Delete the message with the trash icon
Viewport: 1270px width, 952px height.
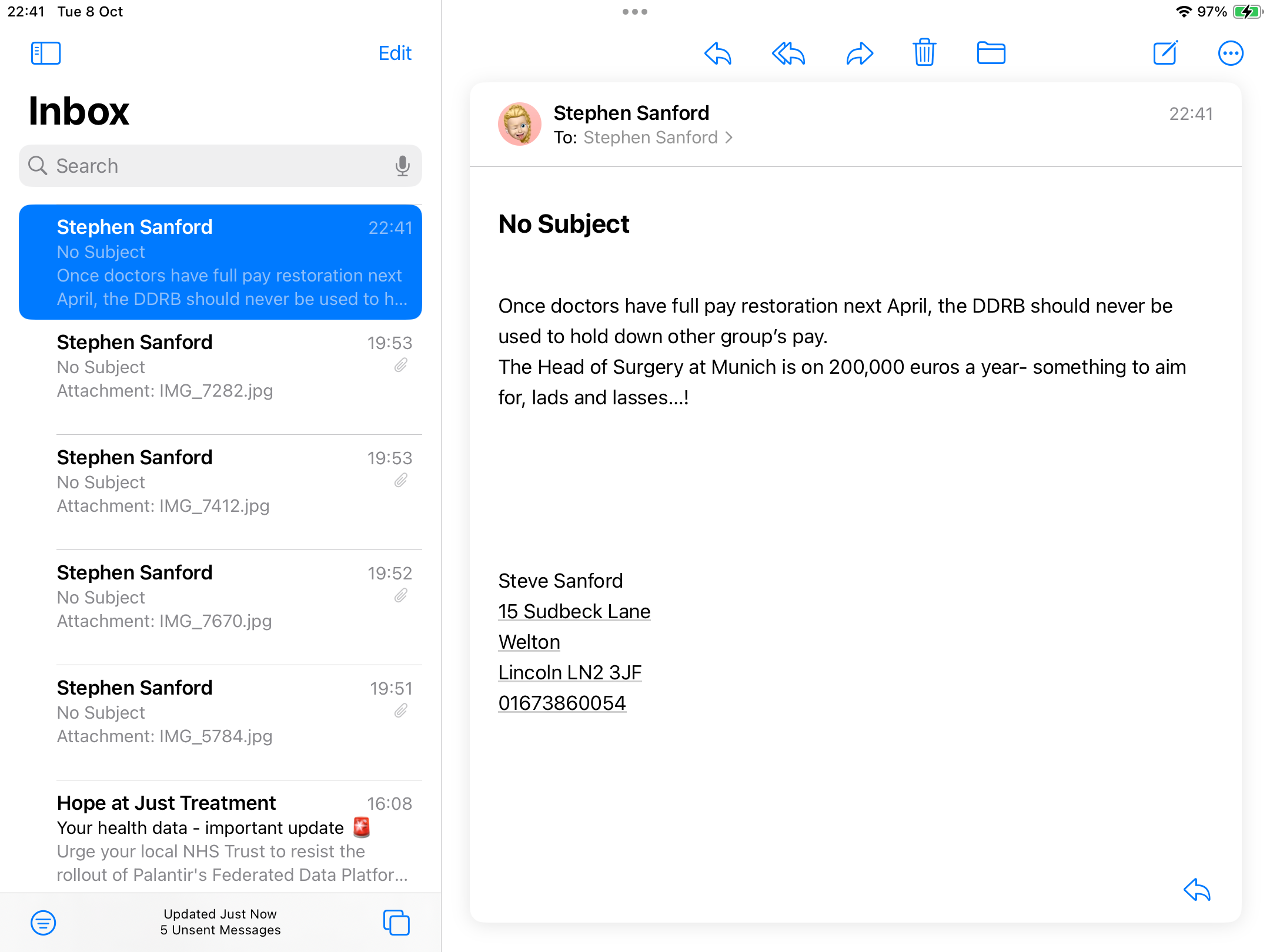[x=925, y=53]
